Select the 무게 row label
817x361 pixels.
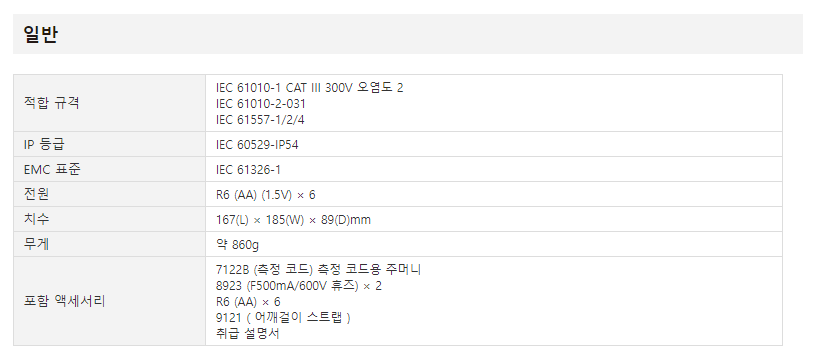(x=36, y=244)
